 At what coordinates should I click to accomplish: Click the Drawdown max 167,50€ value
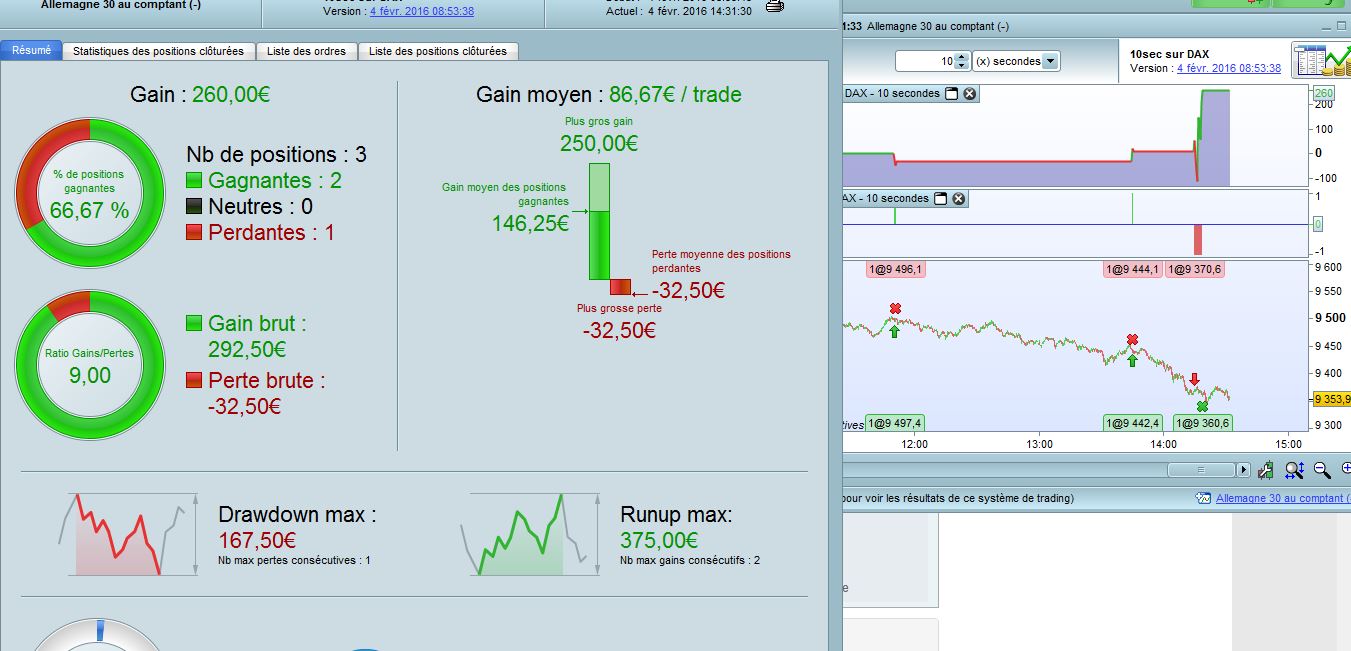pyautogui.click(x=257, y=540)
